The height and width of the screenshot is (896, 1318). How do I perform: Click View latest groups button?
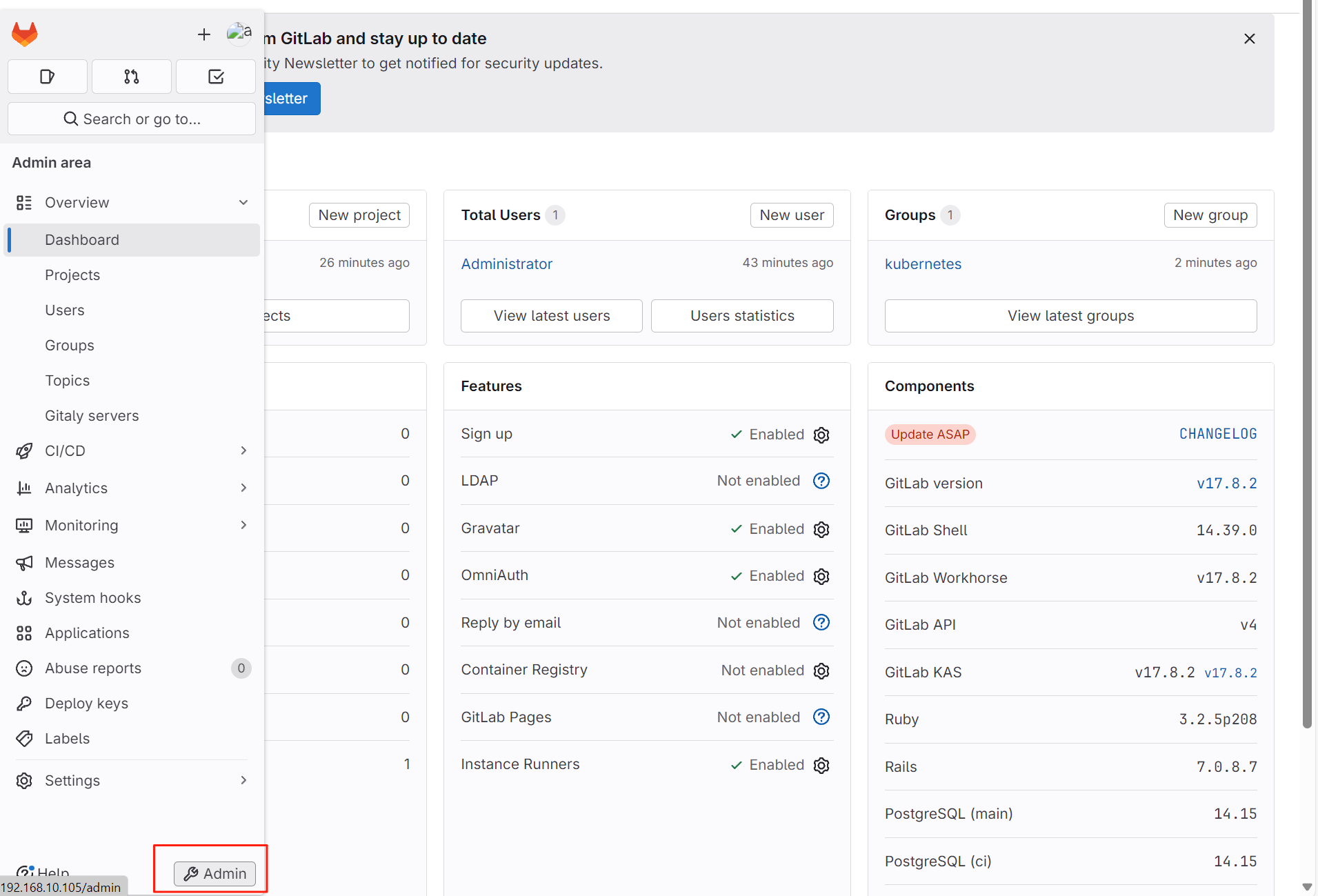pos(1070,316)
